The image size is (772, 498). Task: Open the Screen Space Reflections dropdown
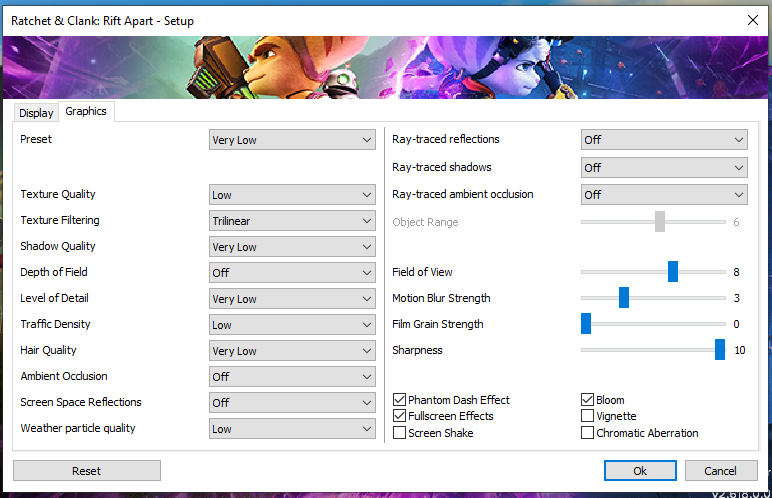(292, 402)
